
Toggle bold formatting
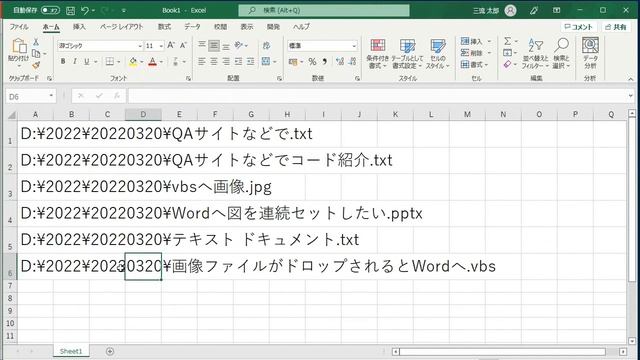pyautogui.click(x=63, y=62)
